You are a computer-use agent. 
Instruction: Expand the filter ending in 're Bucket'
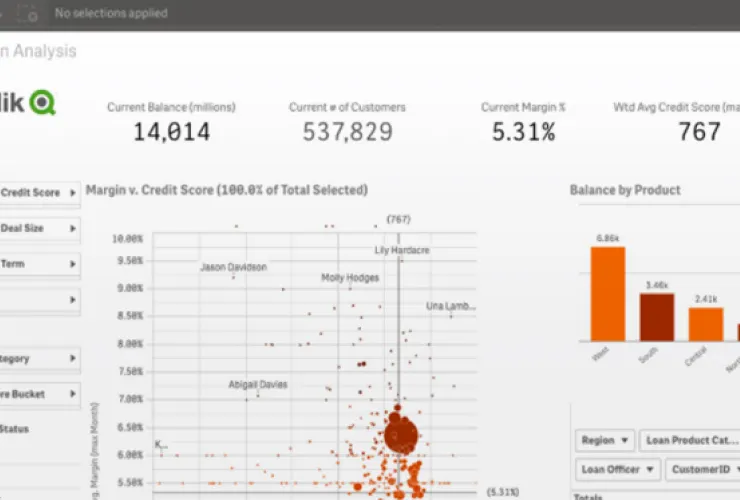40,394
